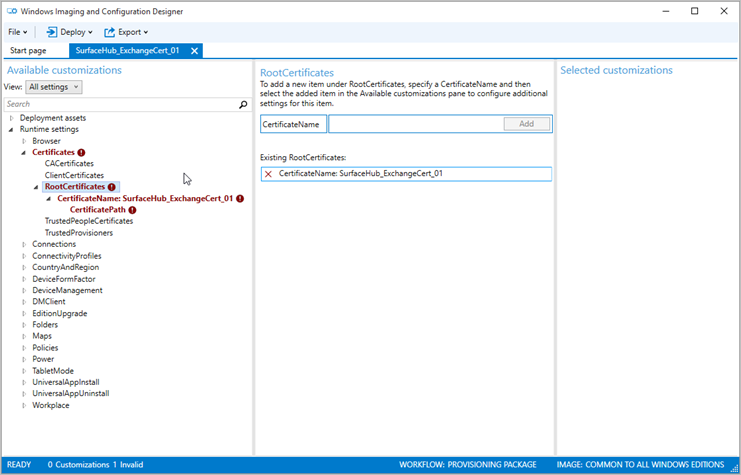Close the SurfaceHub_ExchangeCert_01 tab

[x=195, y=50]
